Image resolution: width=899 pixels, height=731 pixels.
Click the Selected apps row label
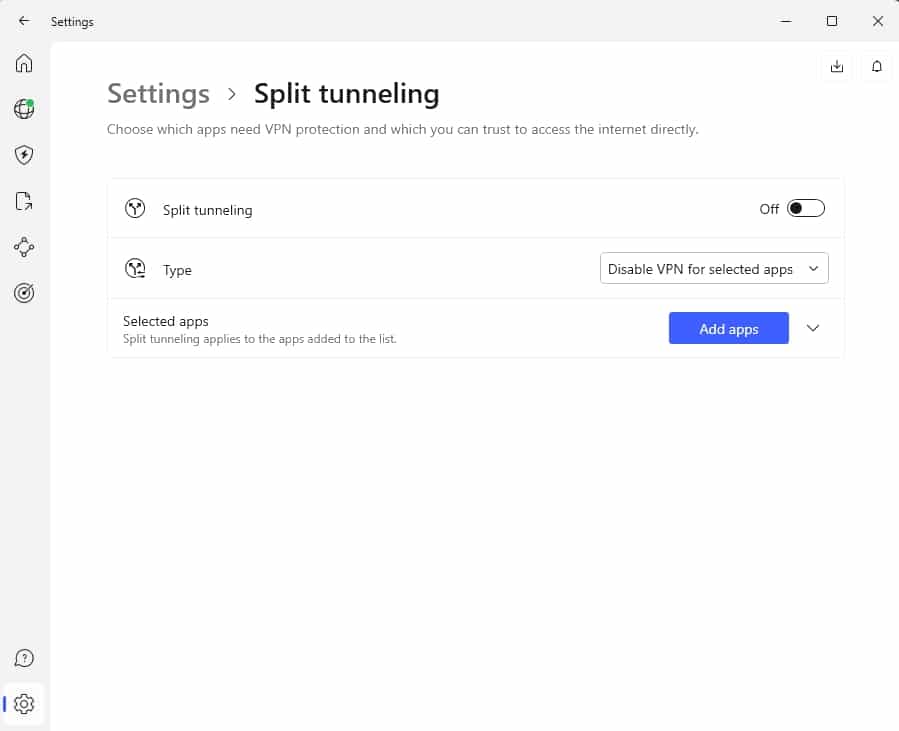166,321
